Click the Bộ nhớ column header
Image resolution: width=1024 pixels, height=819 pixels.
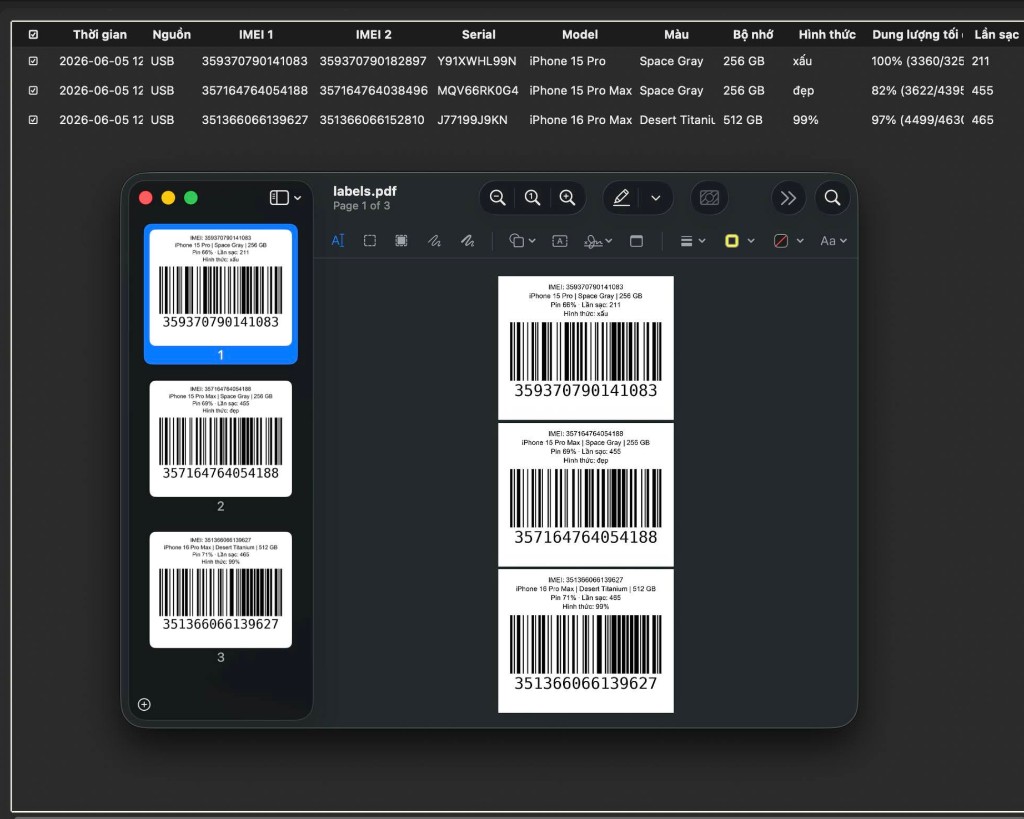click(753, 35)
